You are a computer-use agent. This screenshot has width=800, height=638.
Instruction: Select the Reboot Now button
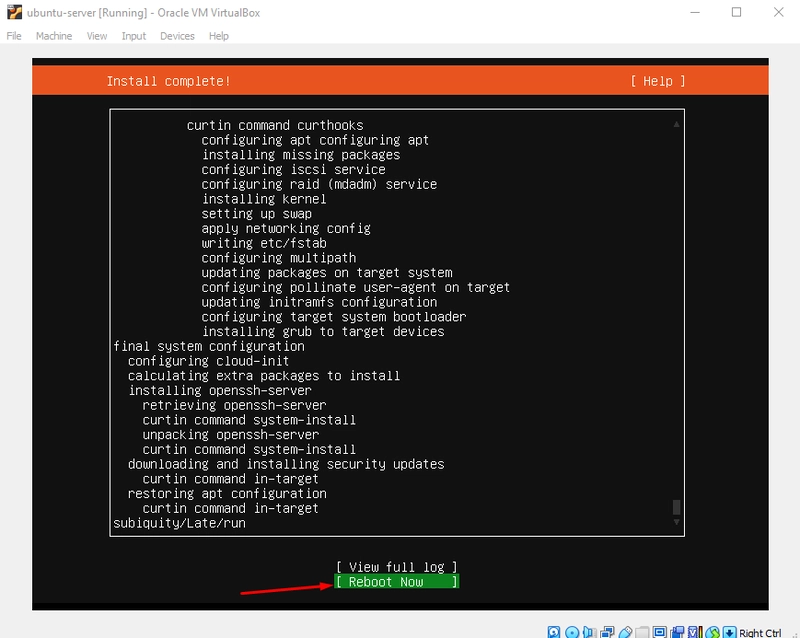[396, 582]
